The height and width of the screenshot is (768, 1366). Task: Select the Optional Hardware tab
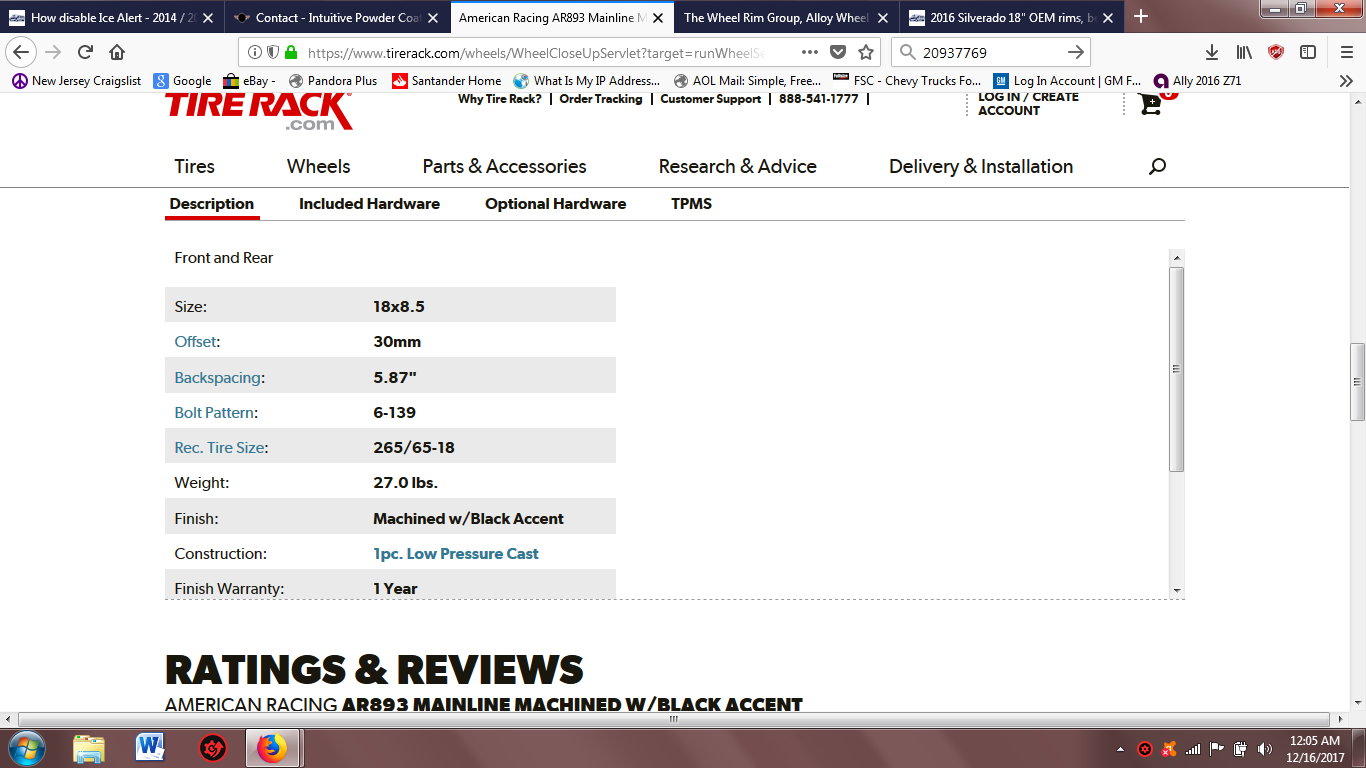point(555,204)
